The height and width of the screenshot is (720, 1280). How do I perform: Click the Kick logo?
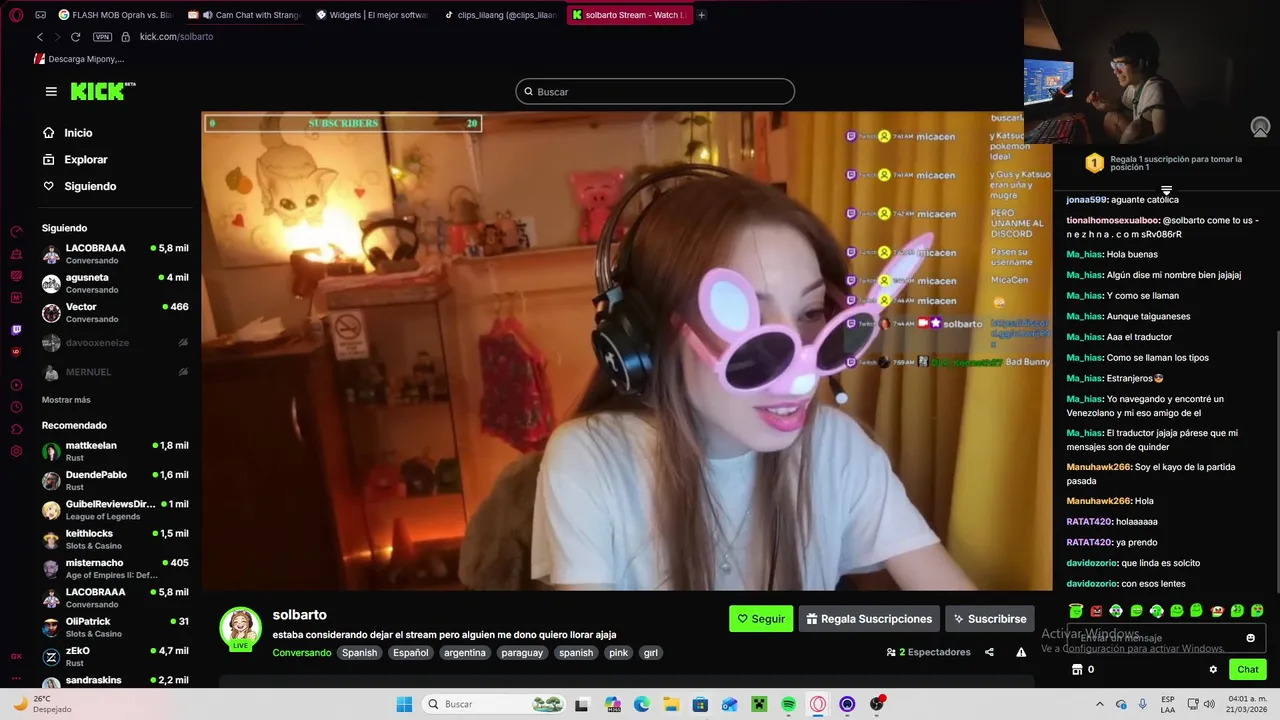click(x=103, y=91)
